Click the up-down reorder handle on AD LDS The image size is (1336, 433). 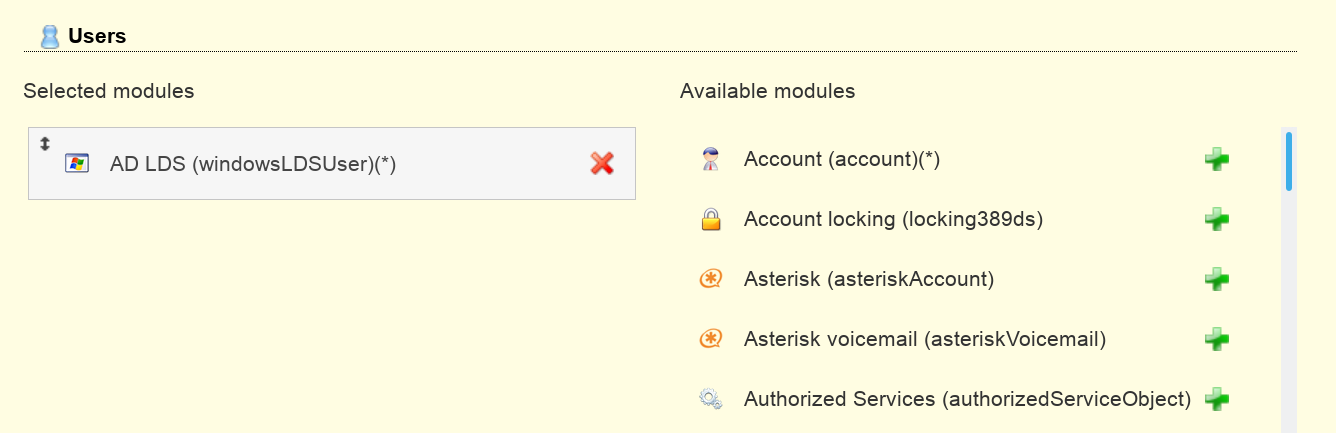tap(44, 143)
